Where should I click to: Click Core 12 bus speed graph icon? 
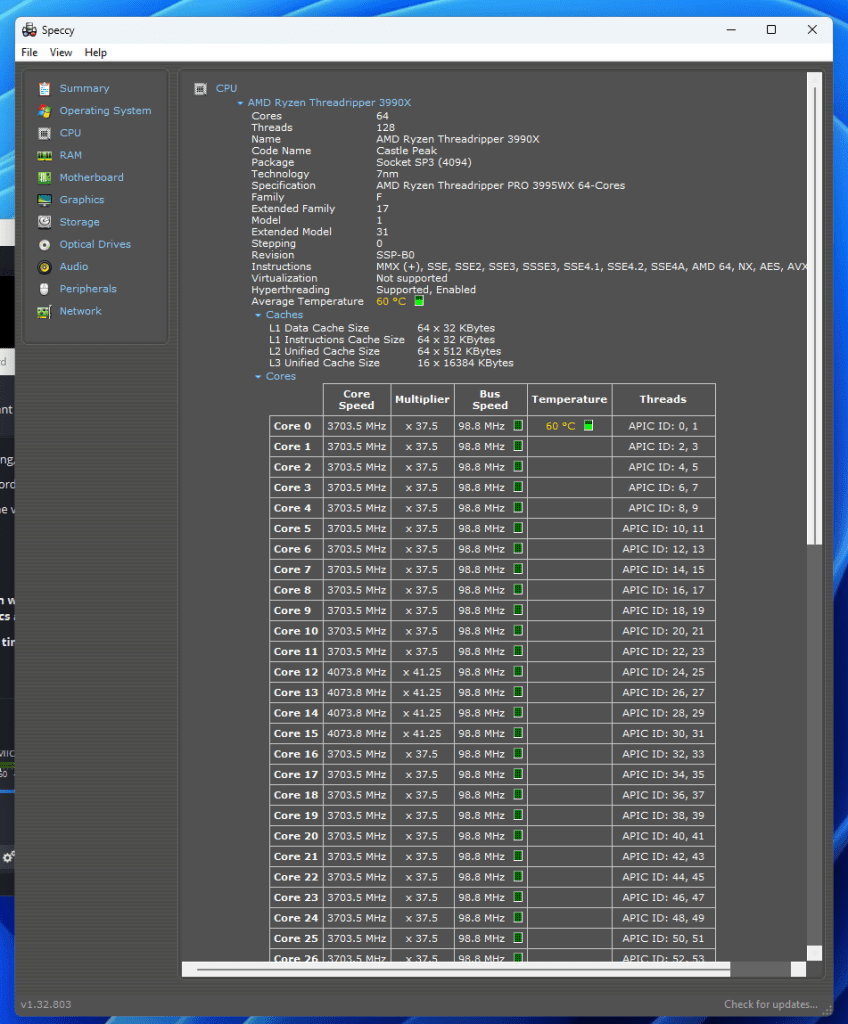click(x=518, y=671)
